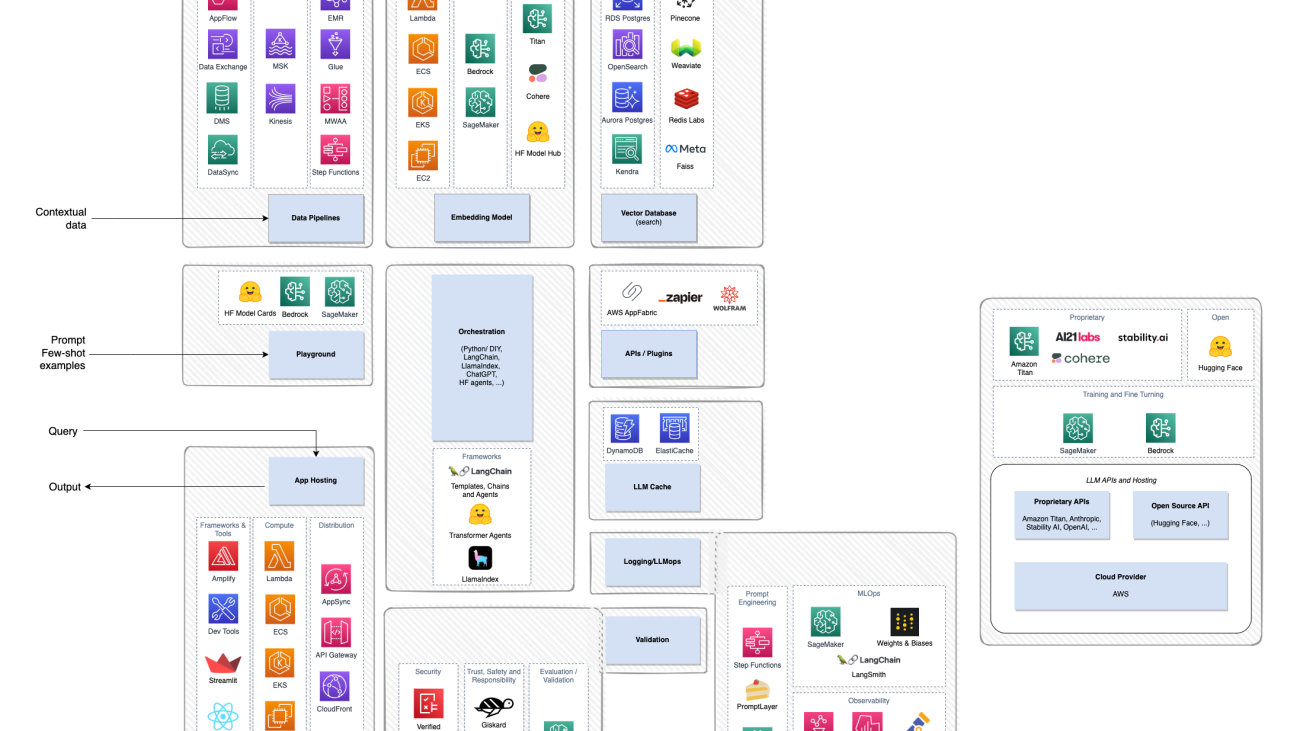This screenshot has height=731, width=1300.
Task: Select Step Functions icon above Data Pipelines
Action: point(335,150)
